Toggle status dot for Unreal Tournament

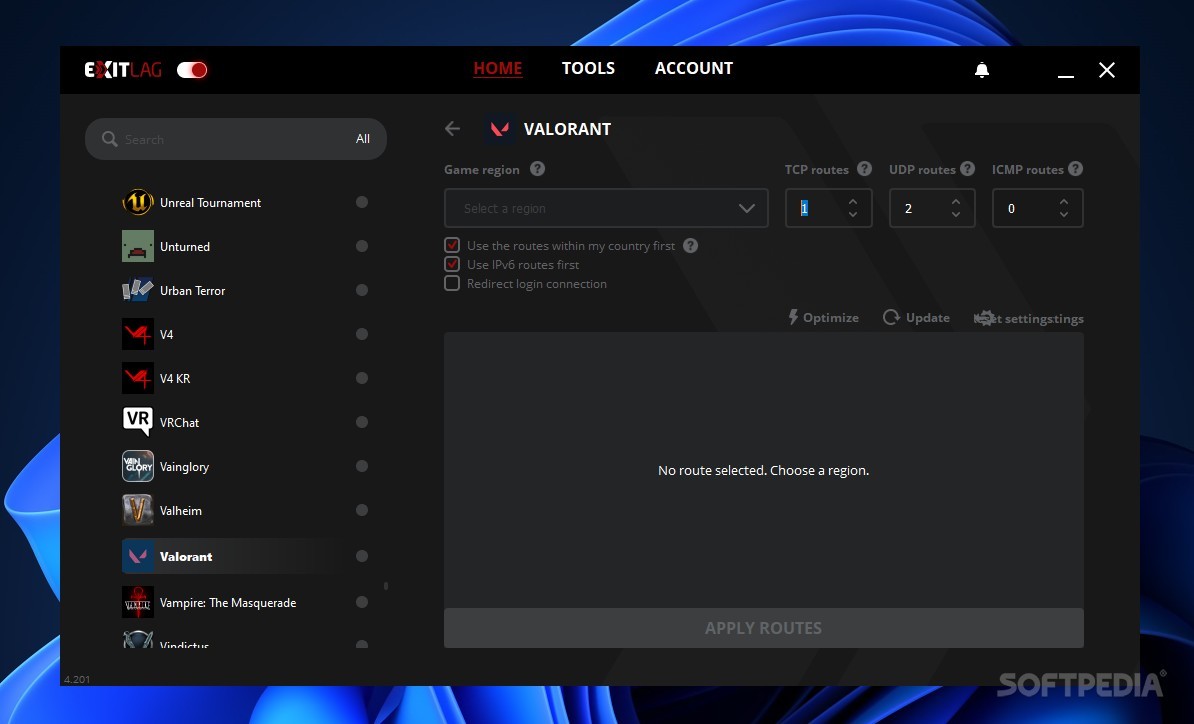(362, 202)
